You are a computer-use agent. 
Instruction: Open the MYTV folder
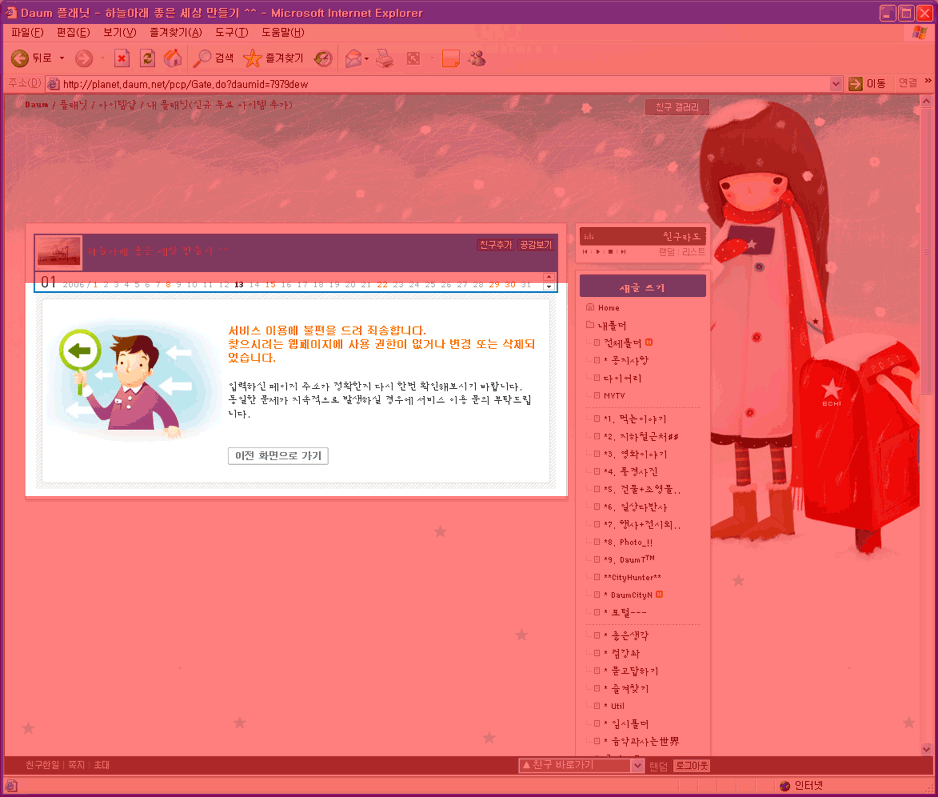[x=614, y=396]
